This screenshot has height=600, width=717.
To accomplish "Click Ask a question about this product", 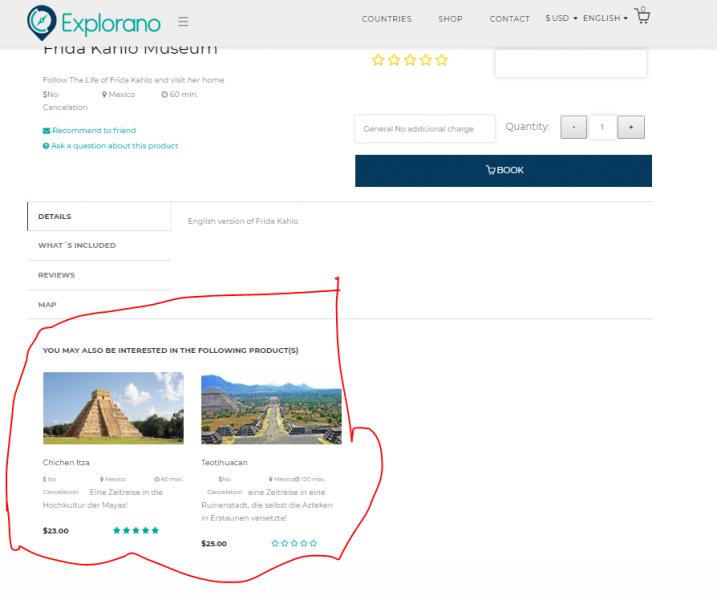I will coord(110,146).
